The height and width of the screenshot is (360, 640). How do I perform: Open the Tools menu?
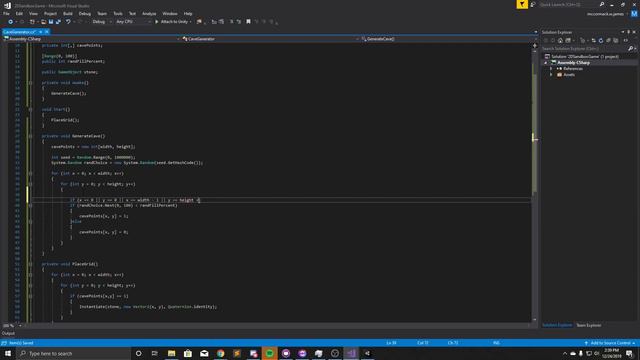118,13
